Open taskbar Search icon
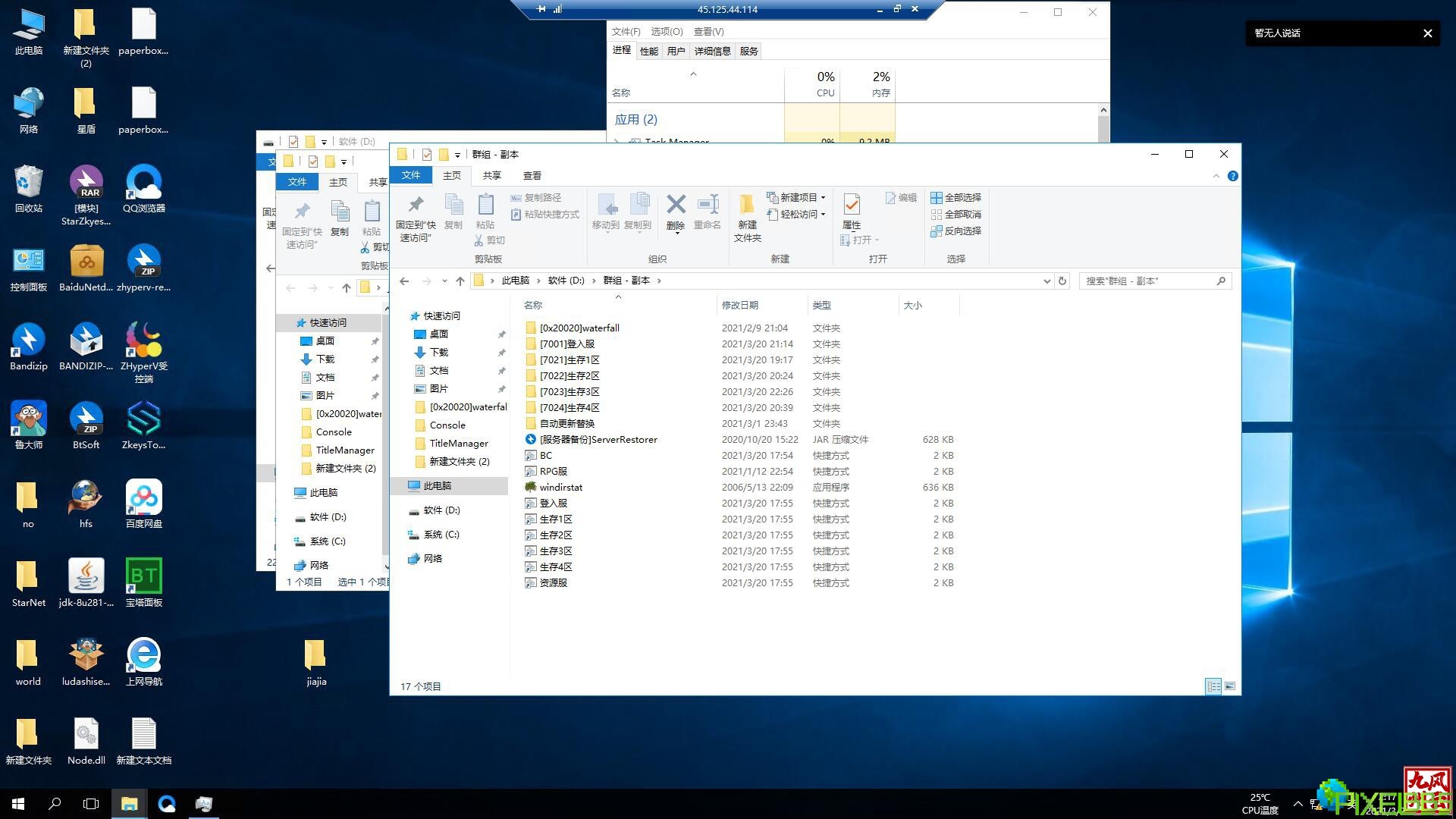This screenshot has height=819, width=1456. [55, 804]
